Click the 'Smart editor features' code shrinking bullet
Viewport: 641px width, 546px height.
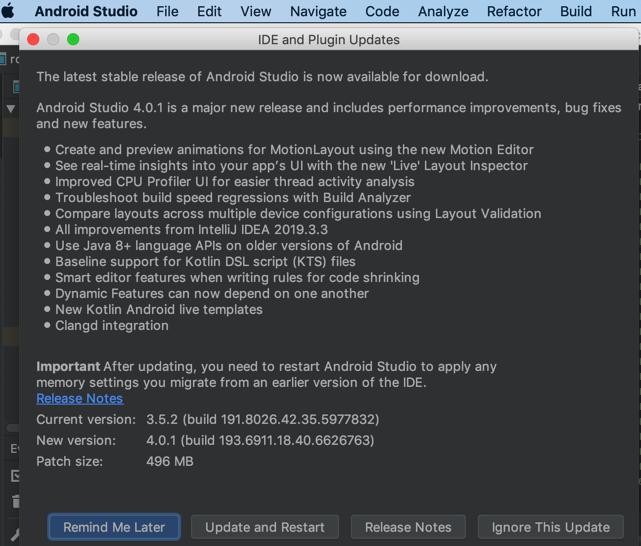[237, 278]
